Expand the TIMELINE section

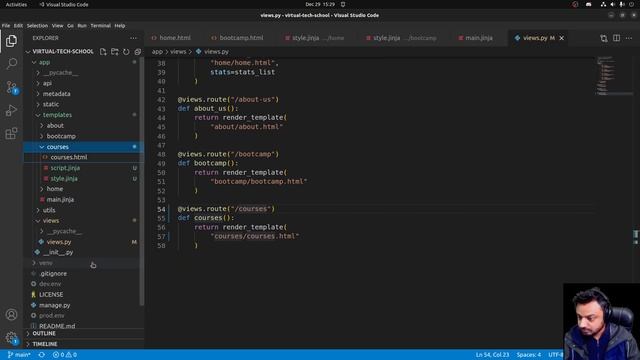click(x=45, y=344)
